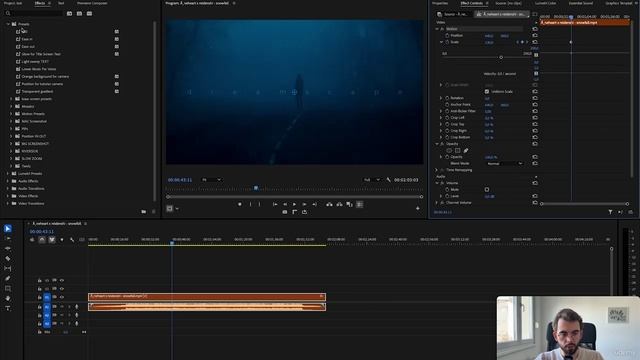Click the Effect Controls filter funnel icon

(610, 212)
